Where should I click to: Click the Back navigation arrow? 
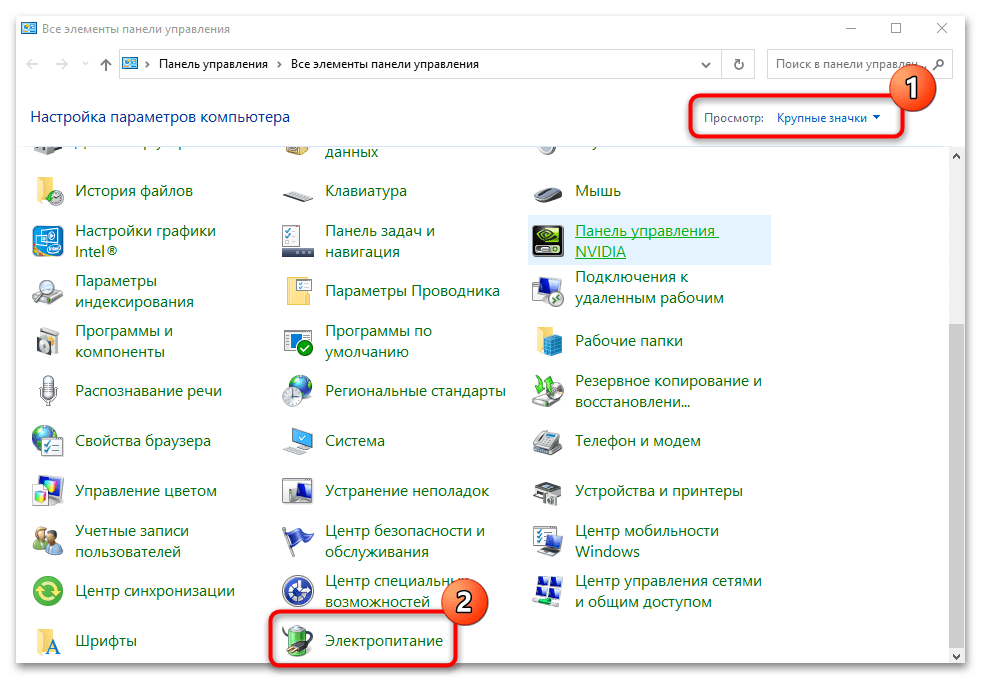pos(33,64)
